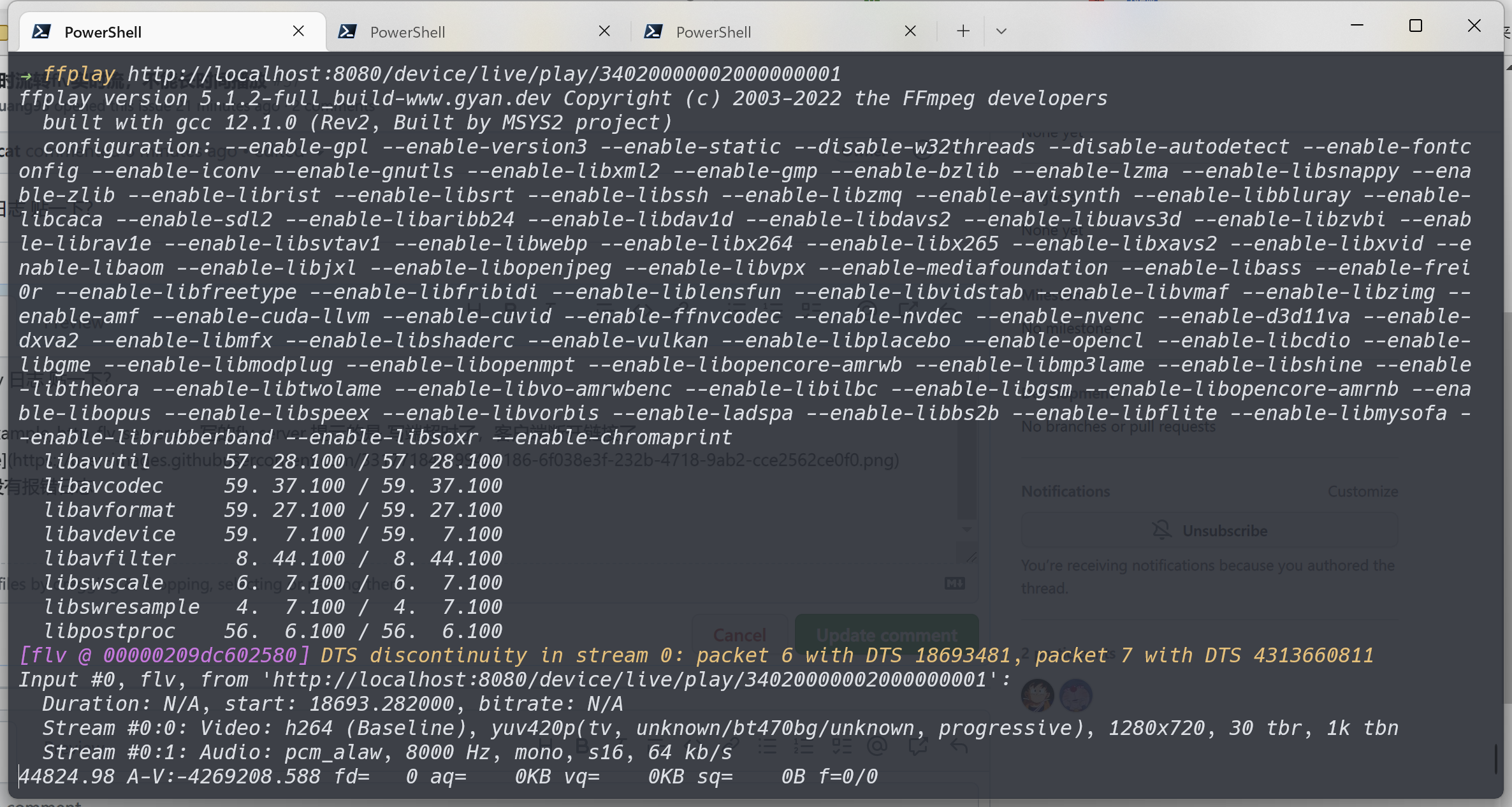This screenshot has width=1512, height=807.
Task: Select the insert link icon in comment toolbar
Action: [x=732, y=746]
